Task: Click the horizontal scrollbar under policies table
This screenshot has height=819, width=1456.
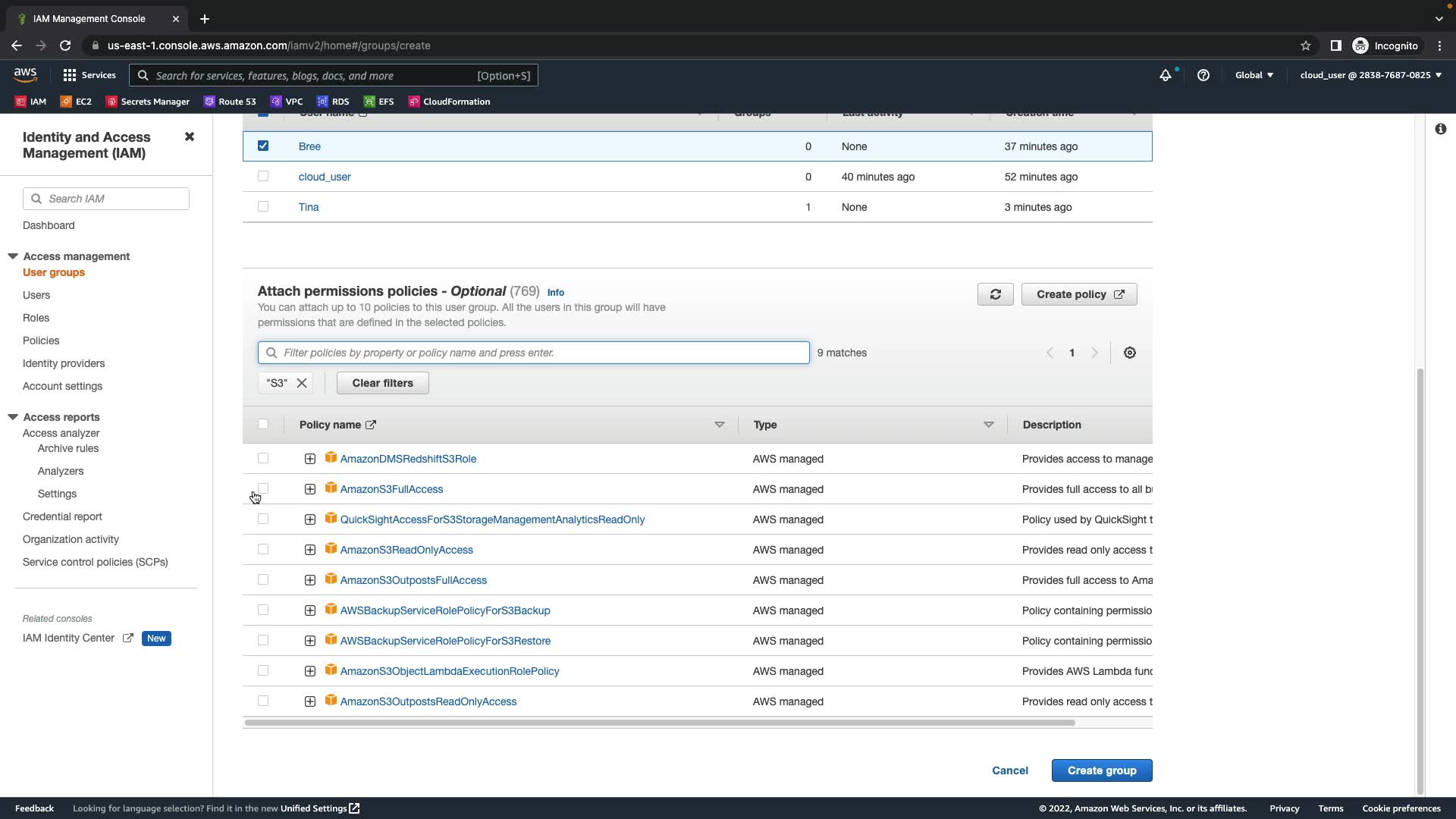Action: tap(660, 723)
